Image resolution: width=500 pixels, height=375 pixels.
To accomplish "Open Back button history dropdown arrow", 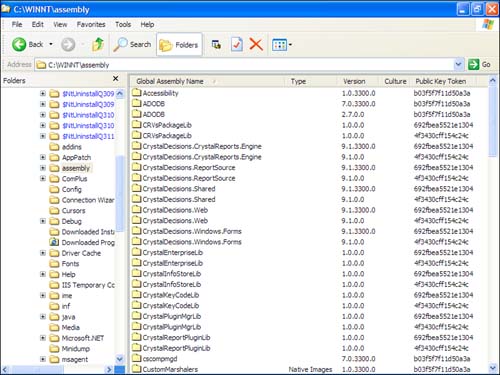I will click(51, 44).
